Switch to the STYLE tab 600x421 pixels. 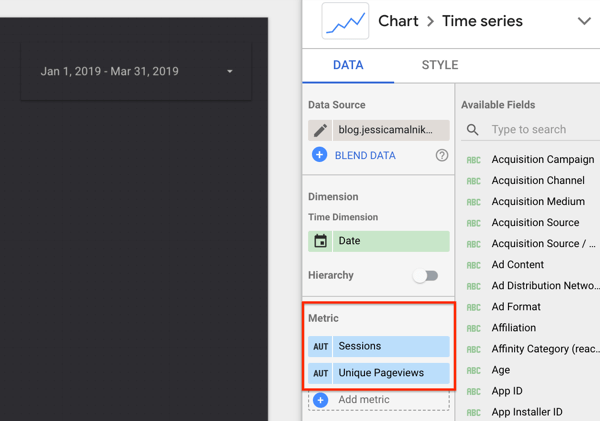point(440,65)
